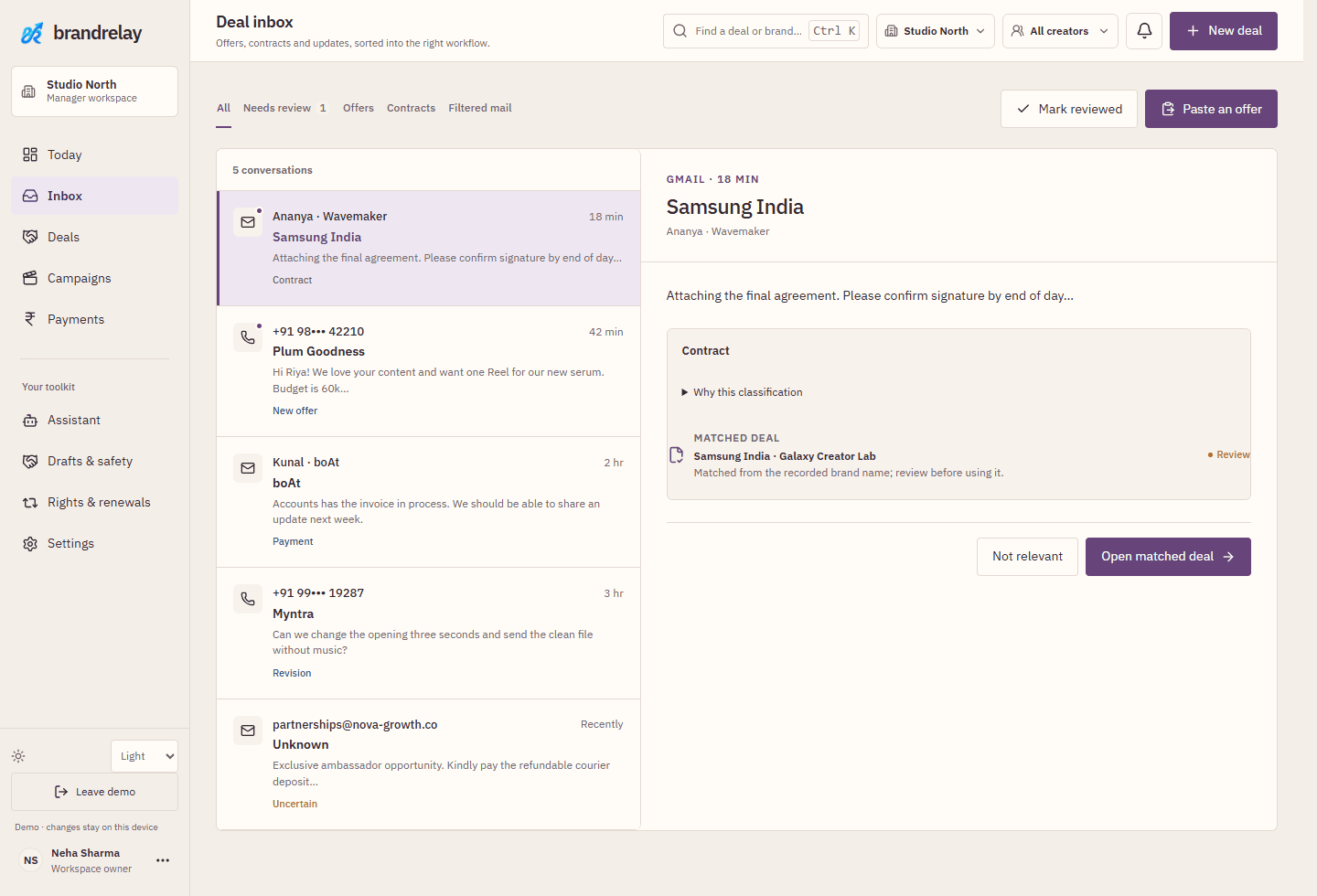Viewport: 1317px width, 896px height.
Task: Switch to the Filtered mail tab
Action: point(480,108)
